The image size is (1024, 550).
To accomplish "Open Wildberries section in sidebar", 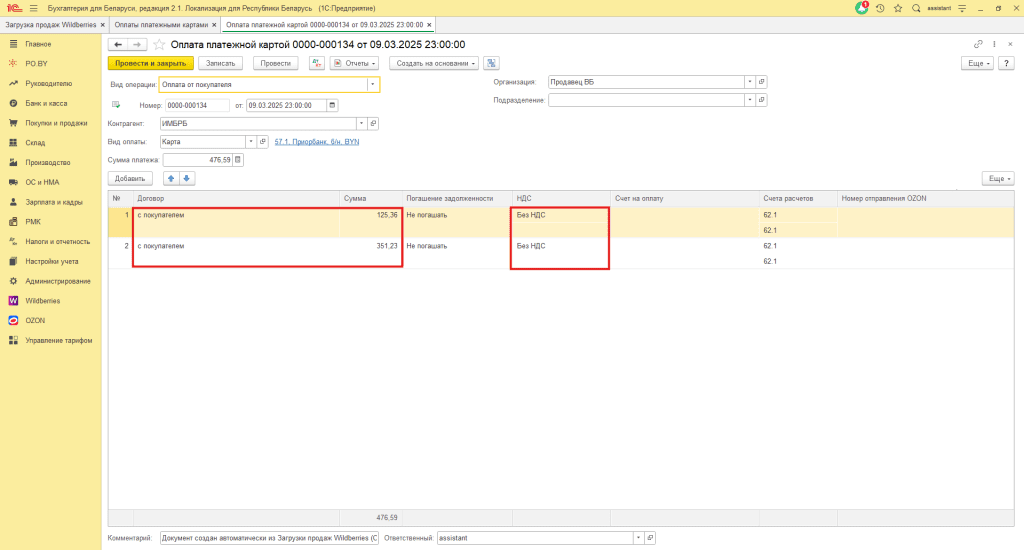I will tap(42, 300).
